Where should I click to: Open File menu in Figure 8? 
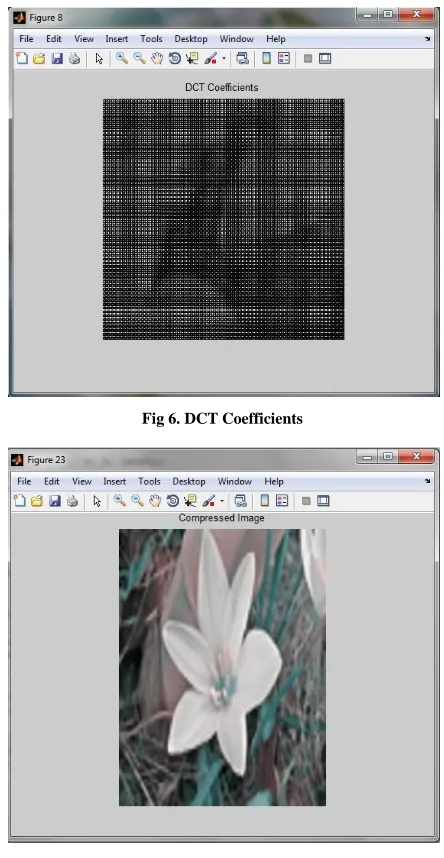26,39
